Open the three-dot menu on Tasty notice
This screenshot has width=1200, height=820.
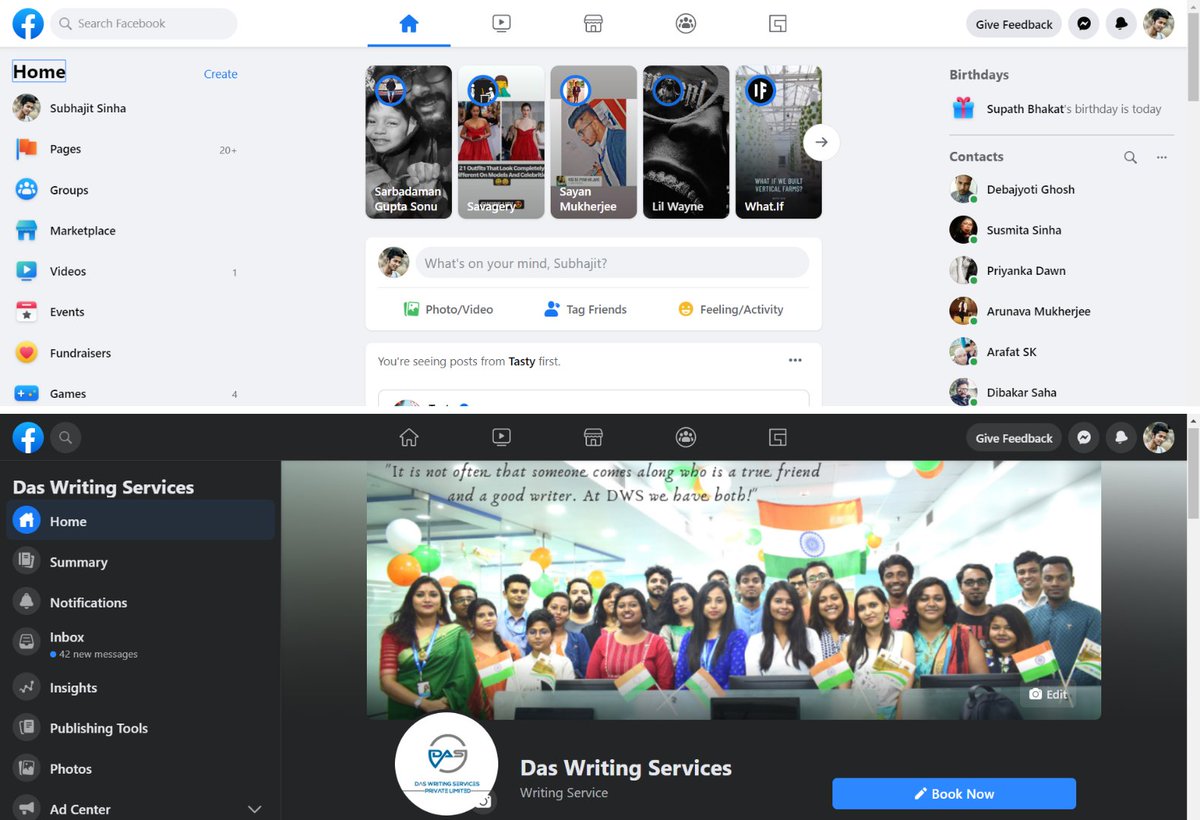[795, 360]
